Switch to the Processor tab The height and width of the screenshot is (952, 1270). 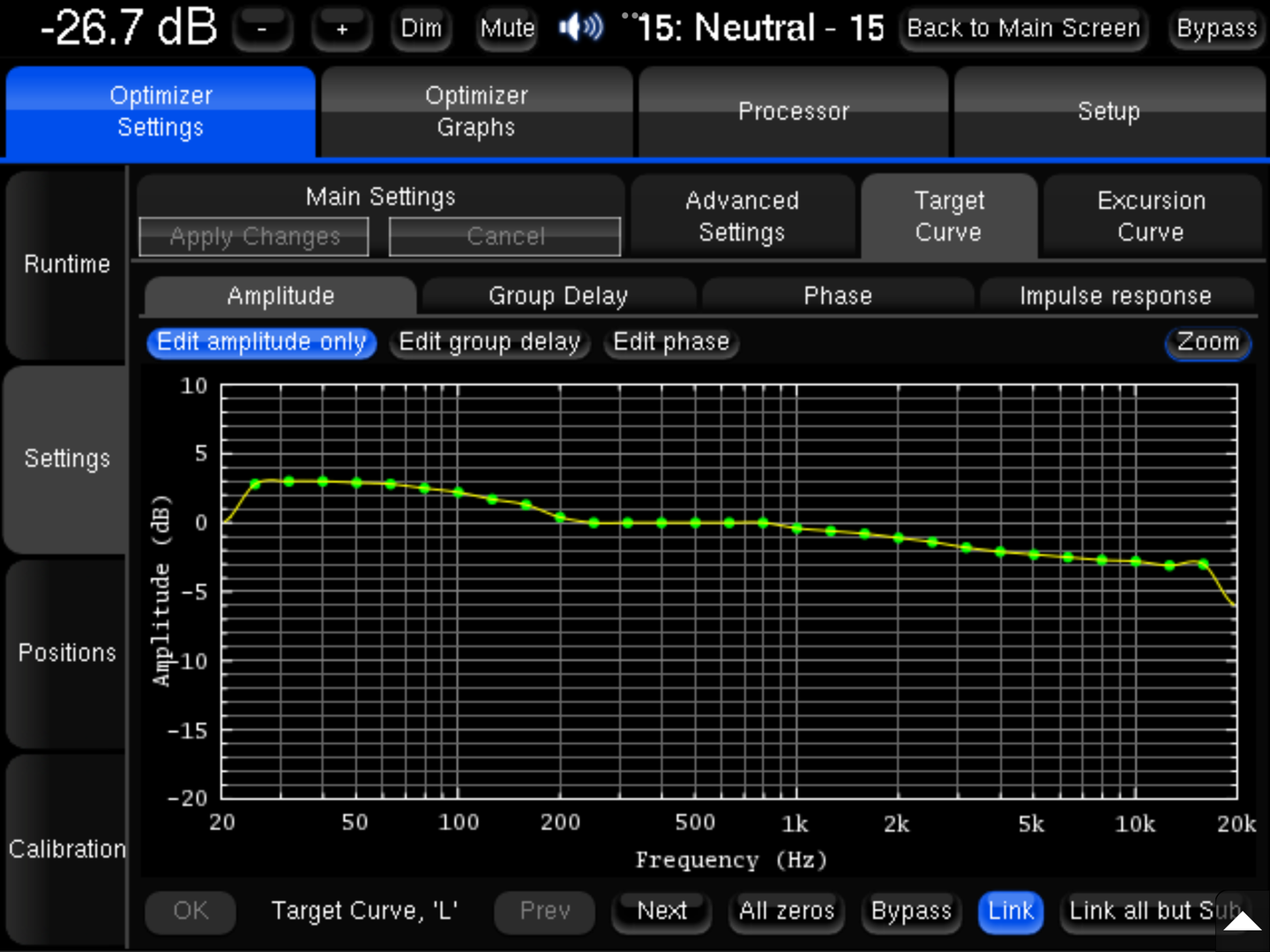[x=793, y=112]
